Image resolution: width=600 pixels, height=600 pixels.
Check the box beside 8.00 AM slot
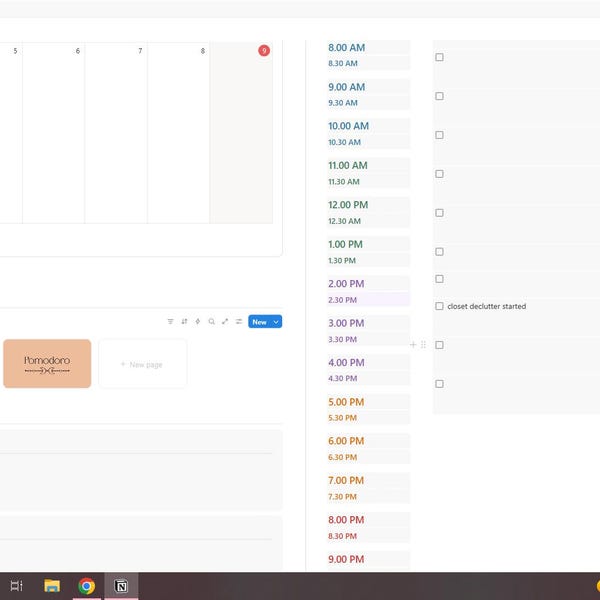coord(439,57)
